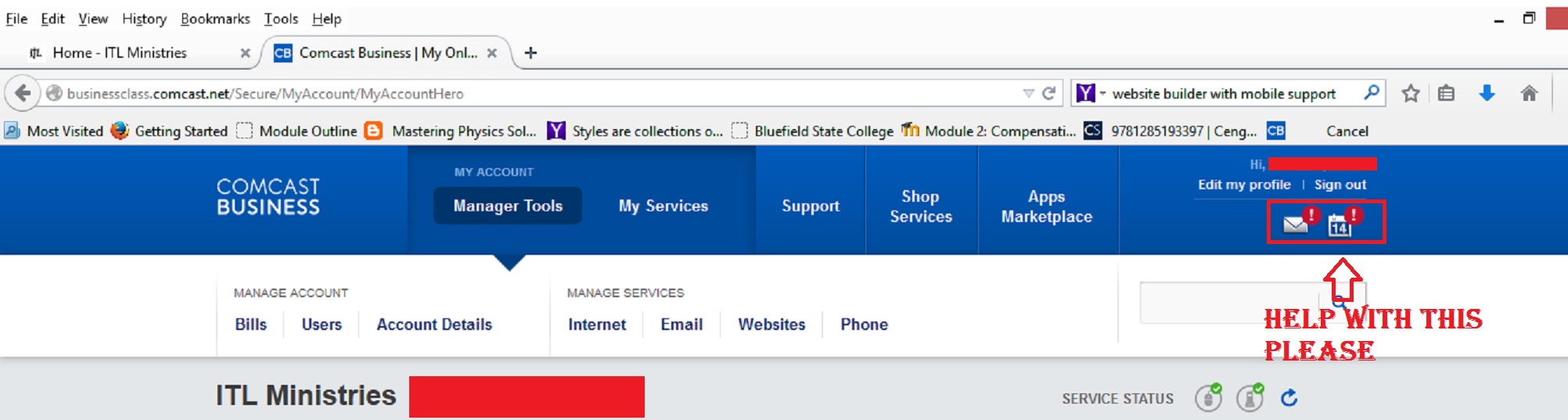Open the File menu

[x=16, y=19]
